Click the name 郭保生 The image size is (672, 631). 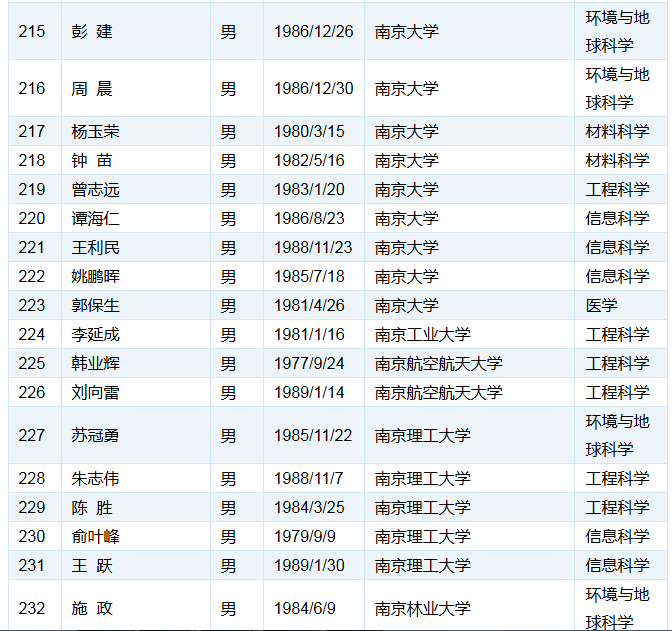tap(95, 305)
